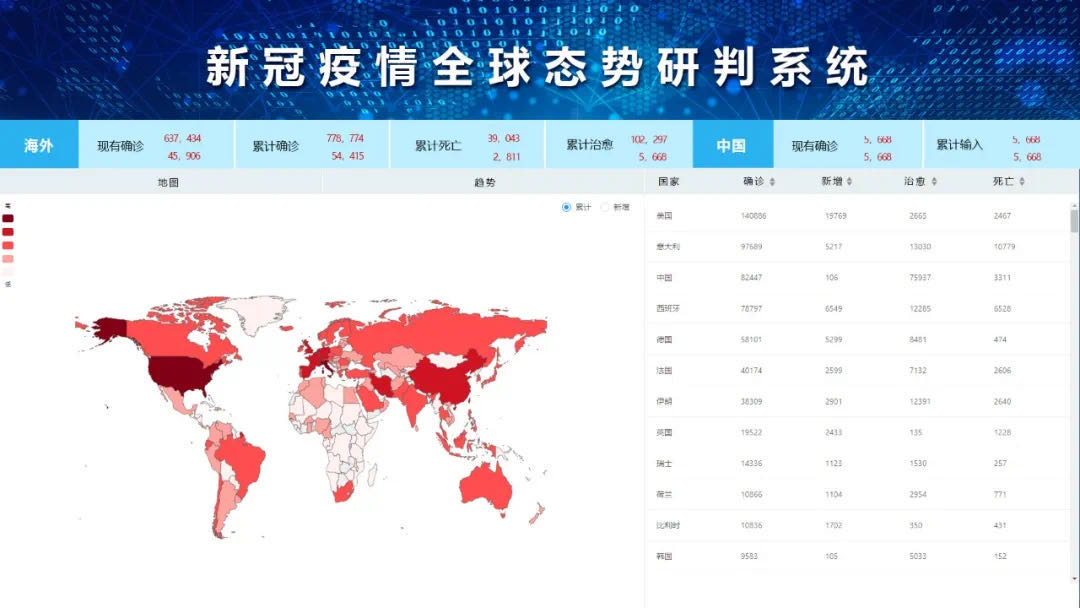Click the 死亡 column sort arrows

(x=1021, y=182)
